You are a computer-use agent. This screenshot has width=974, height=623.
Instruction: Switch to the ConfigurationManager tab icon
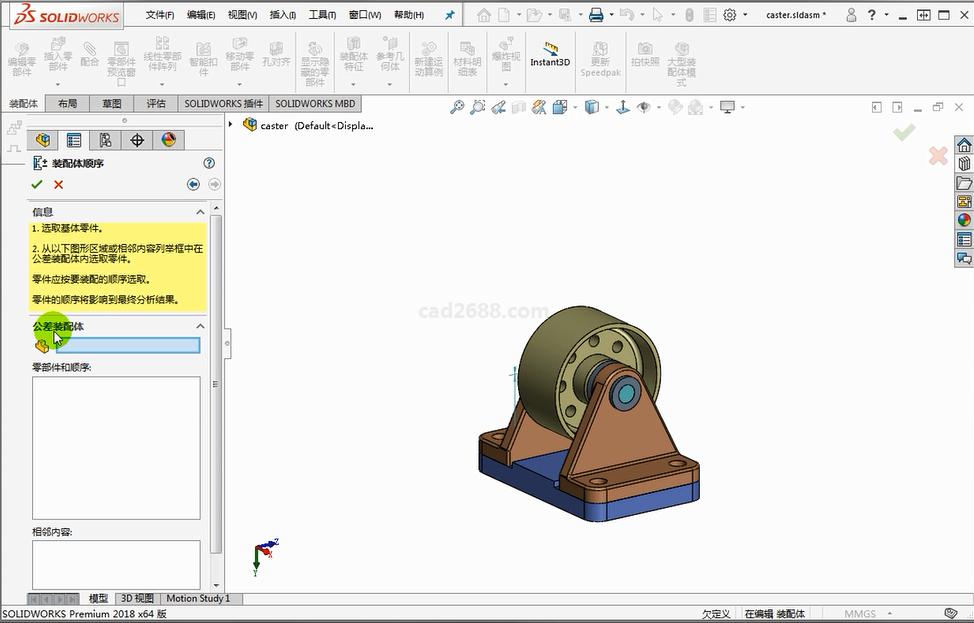point(105,140)
